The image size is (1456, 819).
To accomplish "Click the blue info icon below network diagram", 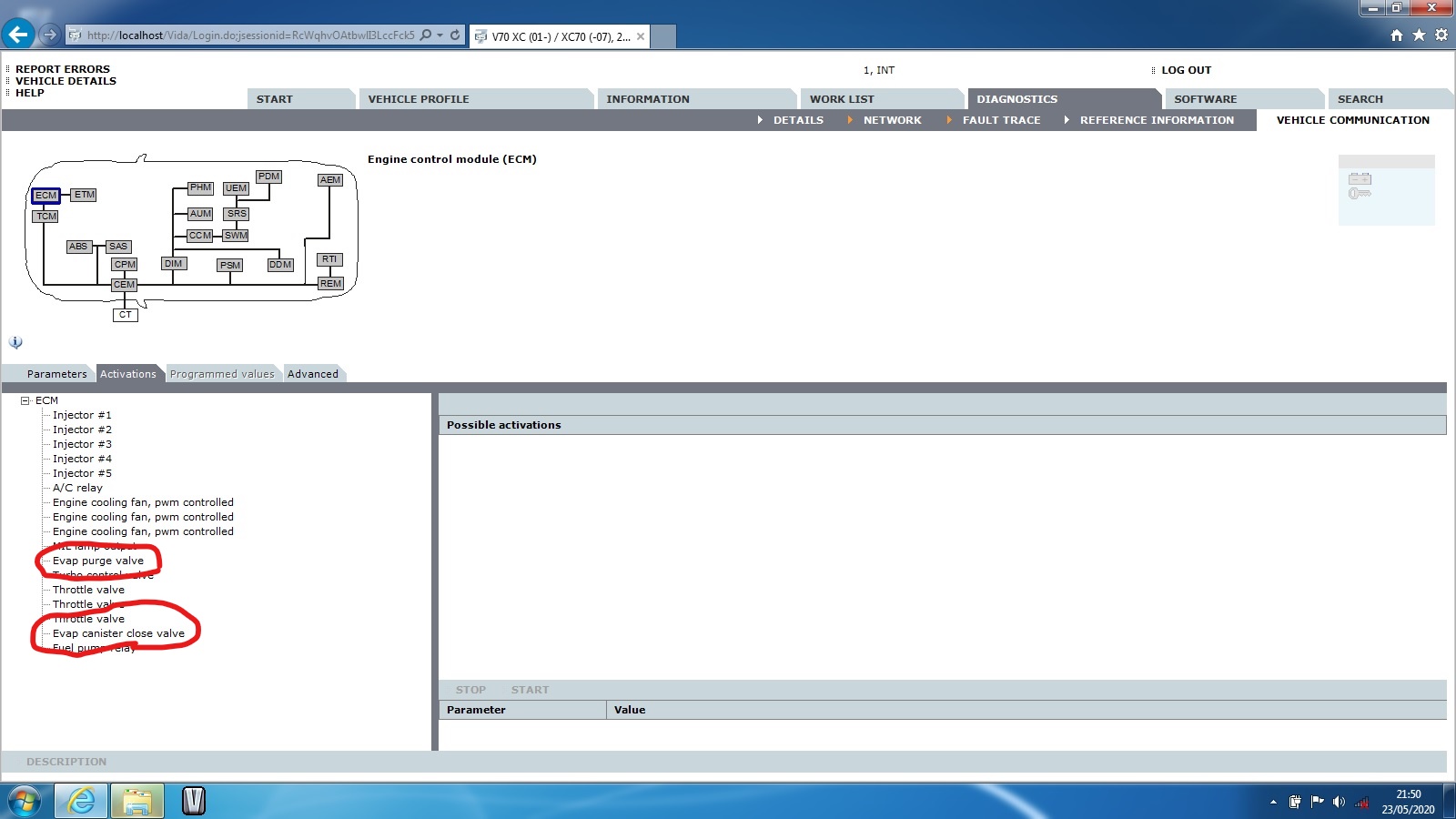I will point(15,342).
